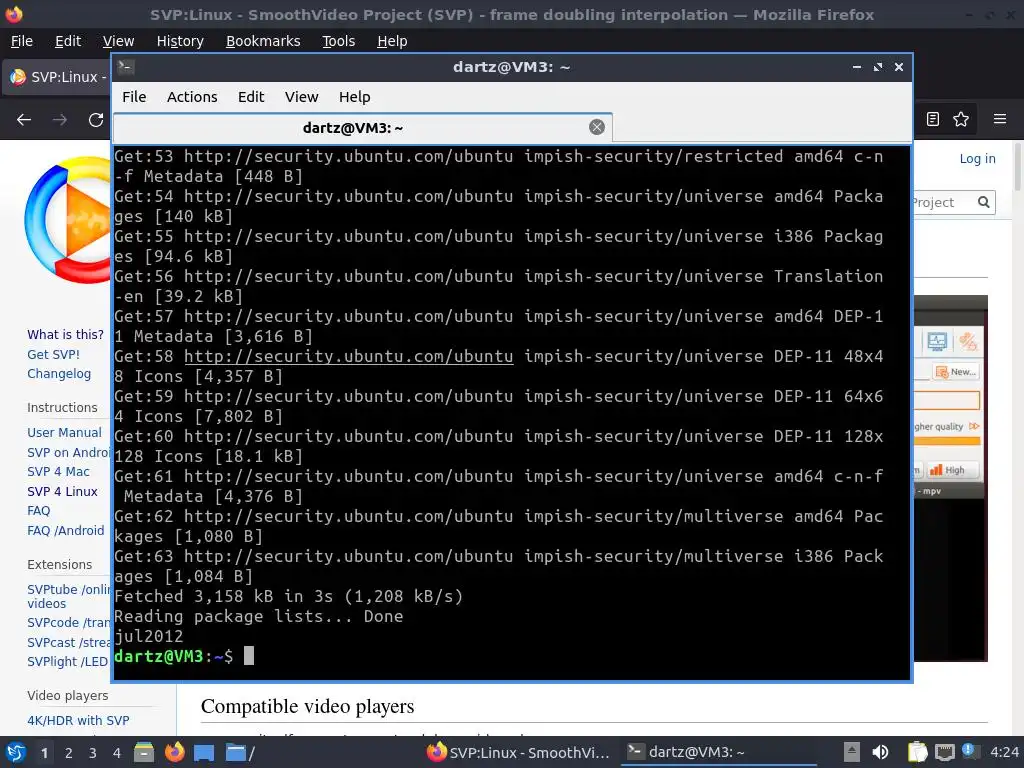1024x768 pixels.
Task: Click the terminal icon in the terminal title bar
Action: [x=127, y=67]
